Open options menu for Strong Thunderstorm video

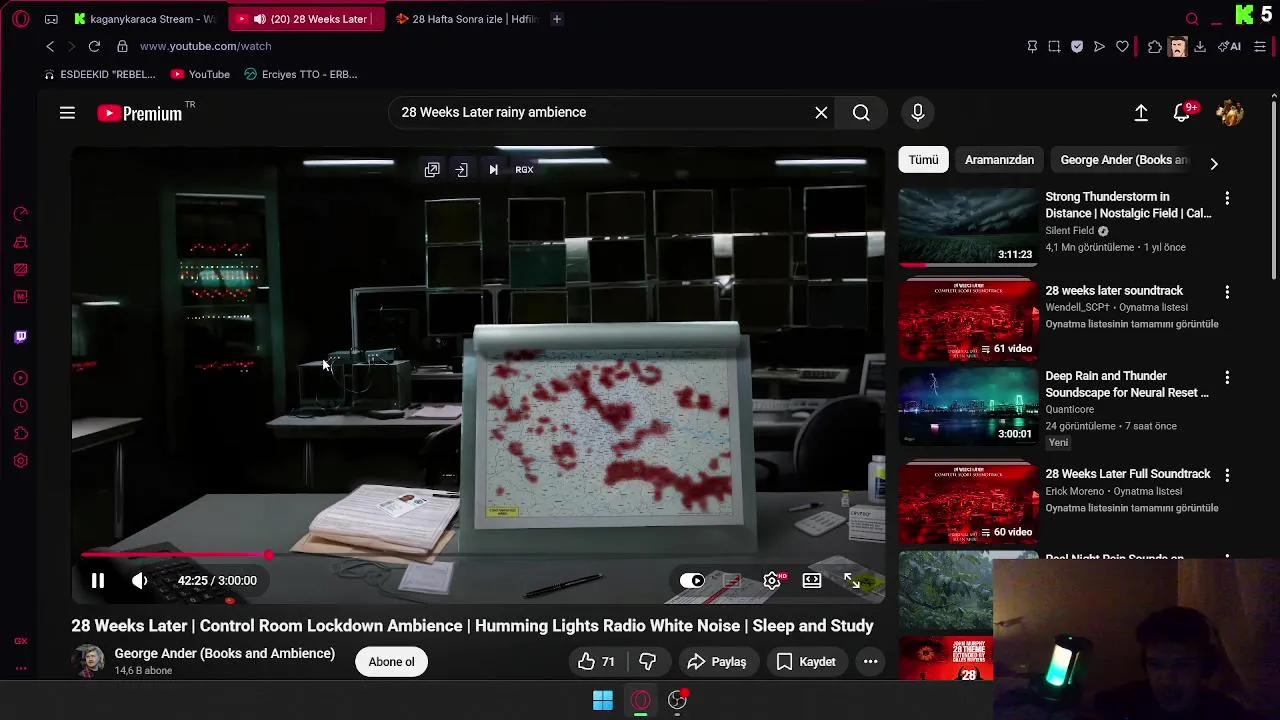[1227, 198]
